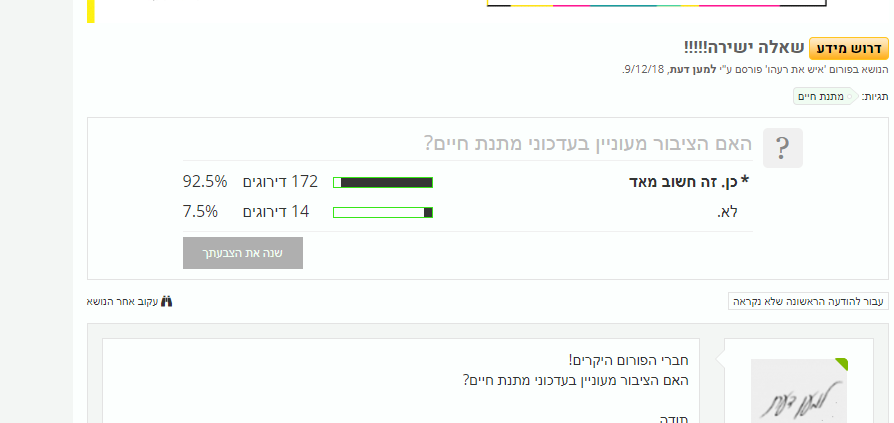Click the binoculars follow-topic icon

click(167, 301)
